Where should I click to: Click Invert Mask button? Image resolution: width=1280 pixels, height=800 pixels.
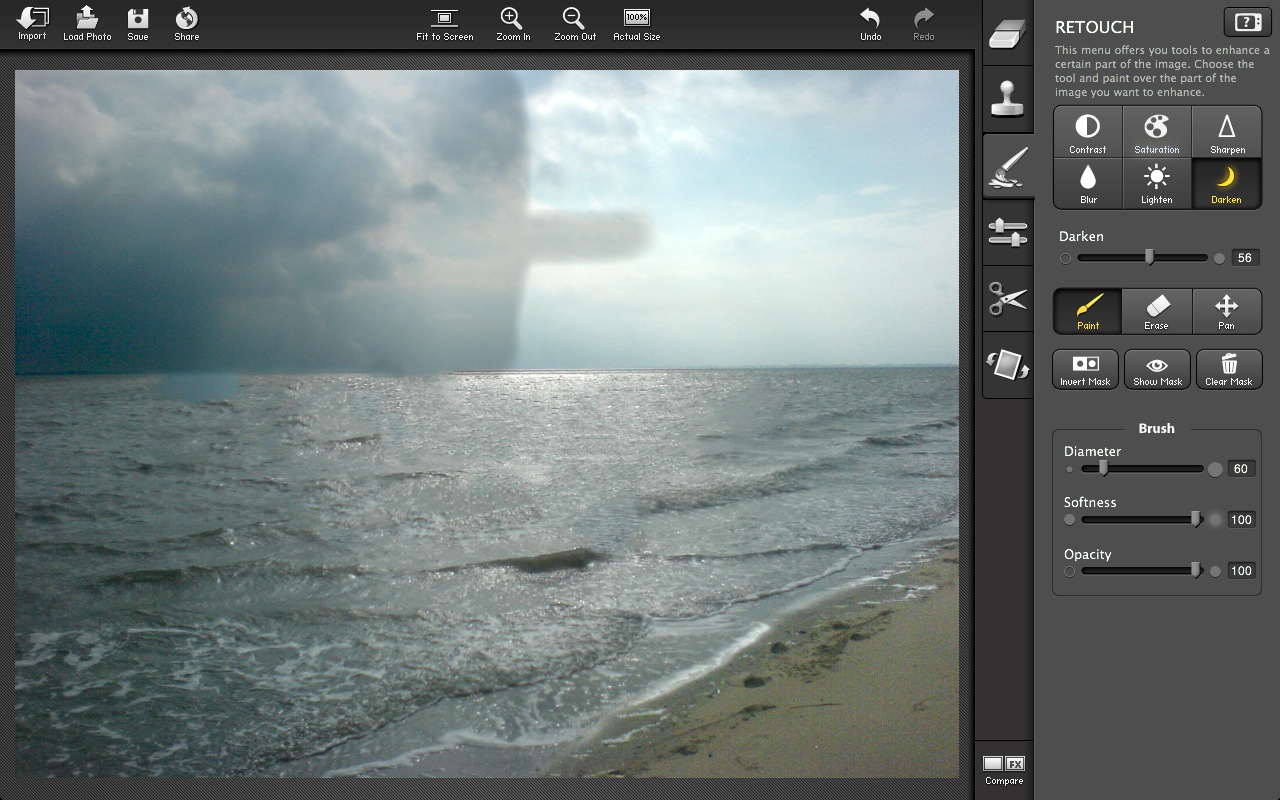tap(1085, 369)
